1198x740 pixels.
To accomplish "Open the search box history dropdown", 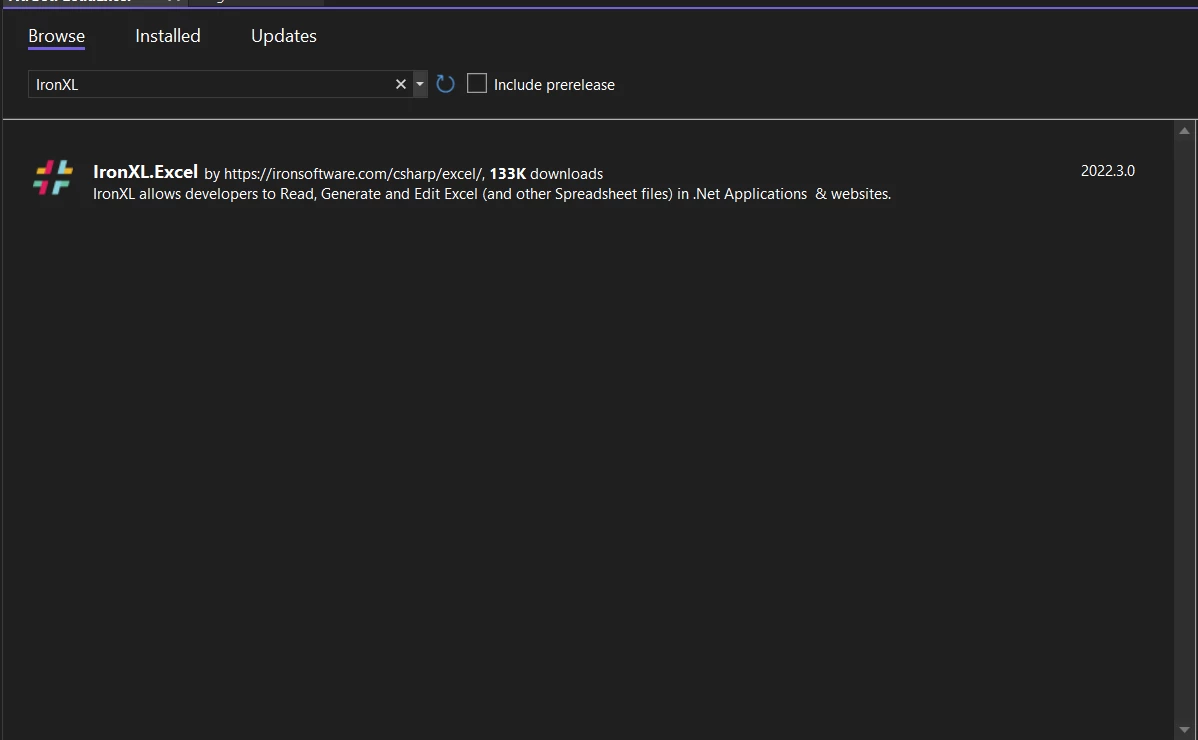I will [x=420, y=84].
